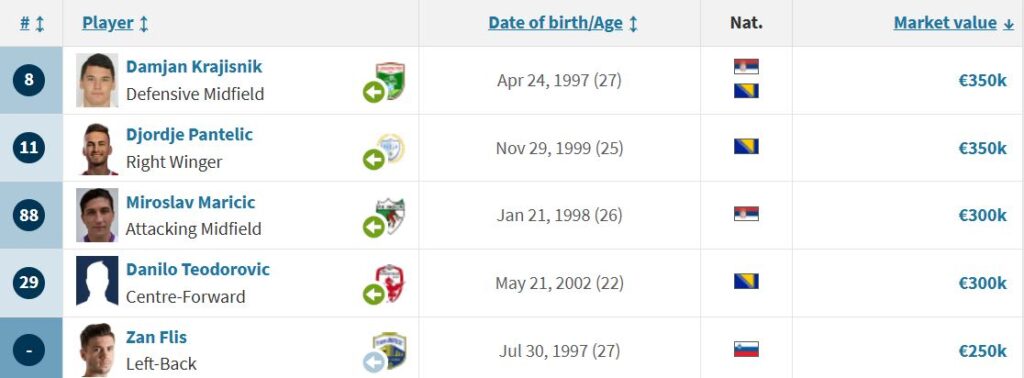Click the Bosnian flag beside Djordje Pantelic
1024x378 pixels.
(x=746, y=146)
